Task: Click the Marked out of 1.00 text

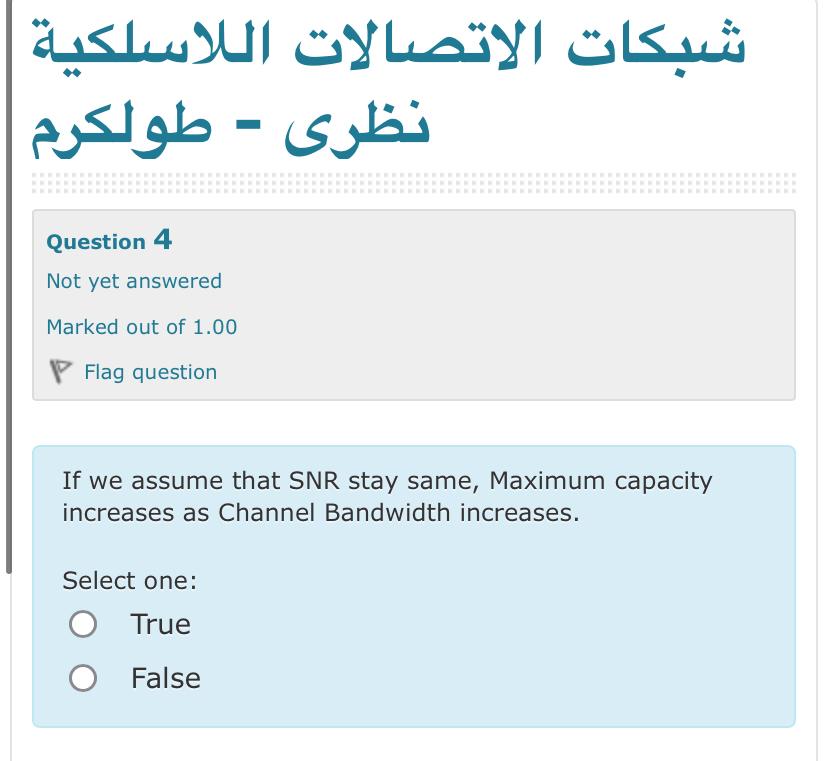Action: (x=141, y=326)
